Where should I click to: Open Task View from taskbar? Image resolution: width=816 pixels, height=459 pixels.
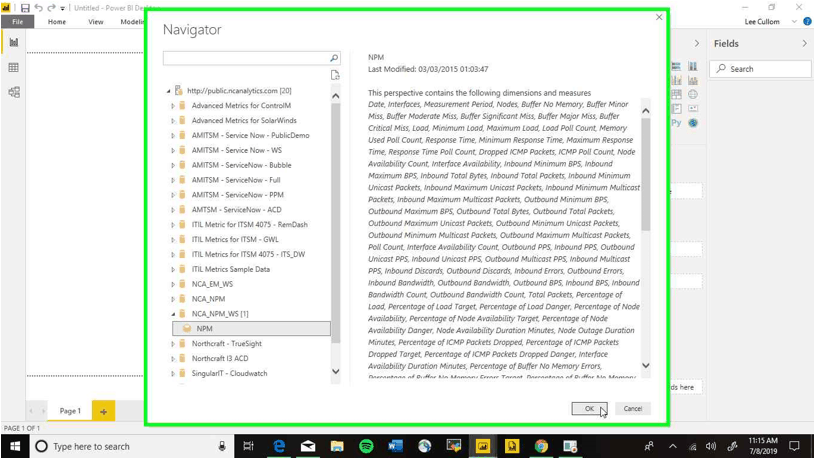[249, 447]
